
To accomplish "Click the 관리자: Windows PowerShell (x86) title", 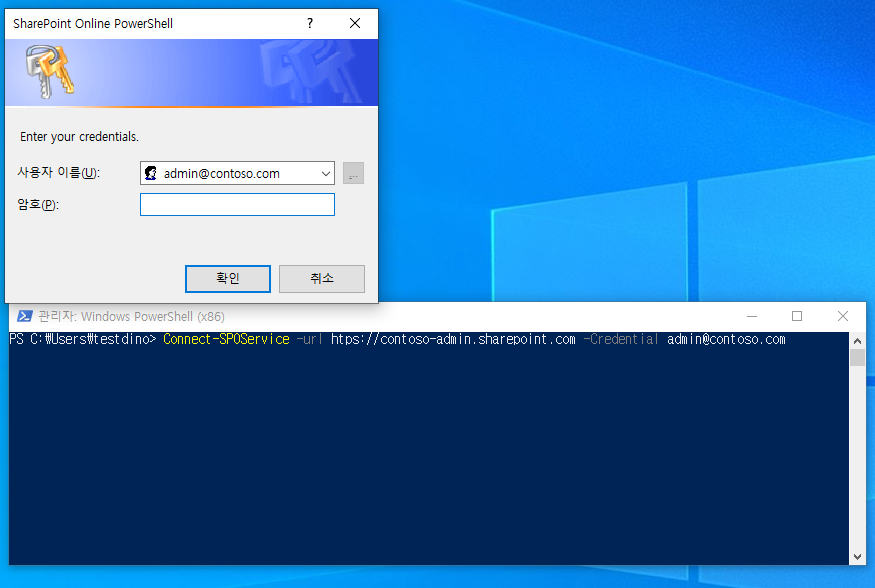I will (x=131, y=316).
